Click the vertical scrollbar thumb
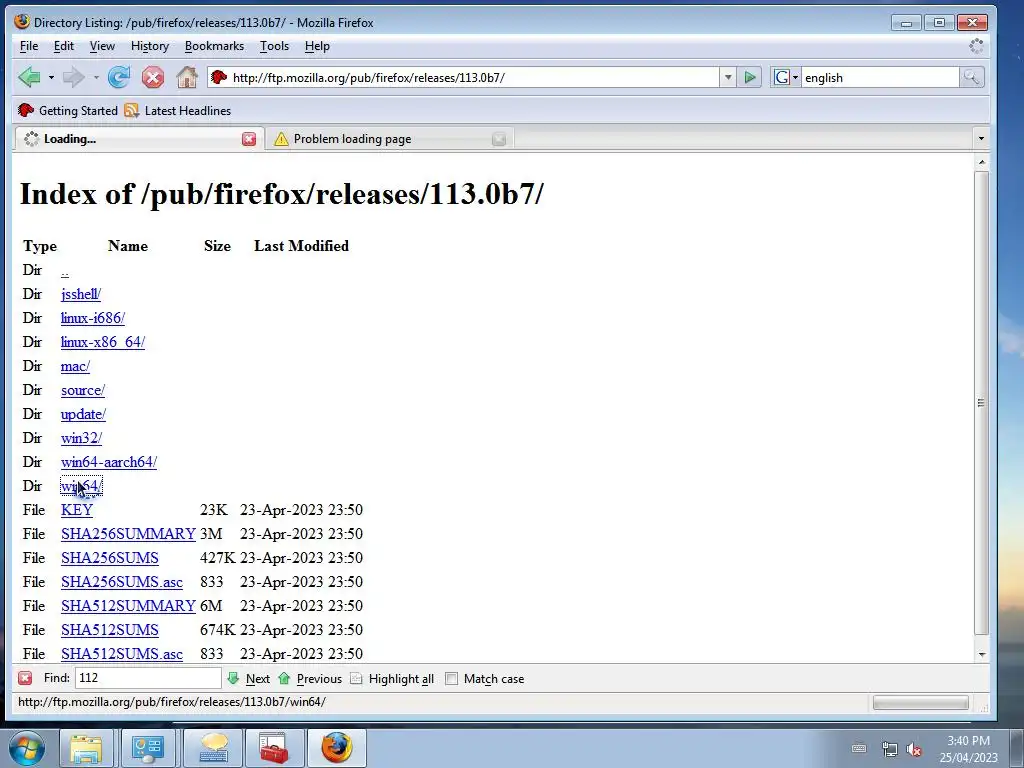 pyautogui.click(x=981, y=403)
